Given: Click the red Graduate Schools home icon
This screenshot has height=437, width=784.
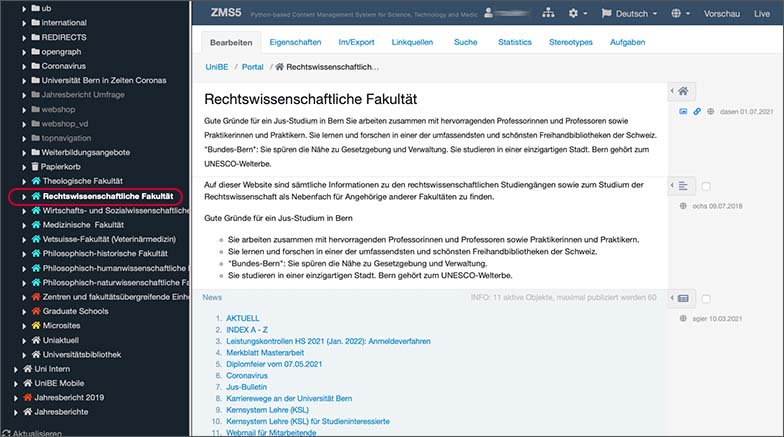Looking at the screenshot, I should pyautogui.click(x=36, y=311).
